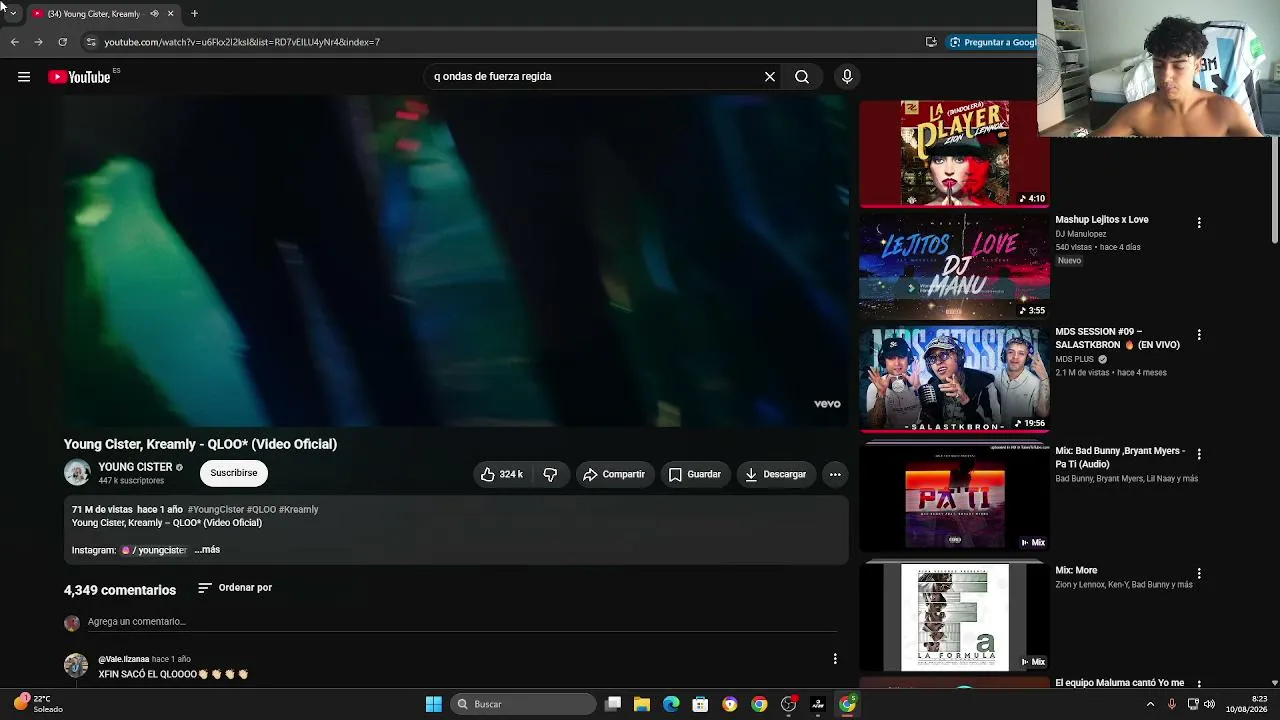Screen dimensions: 1280x720
Task: Open the Lejitos Love DJ Manu thumbnail
Action: [955, 266]
